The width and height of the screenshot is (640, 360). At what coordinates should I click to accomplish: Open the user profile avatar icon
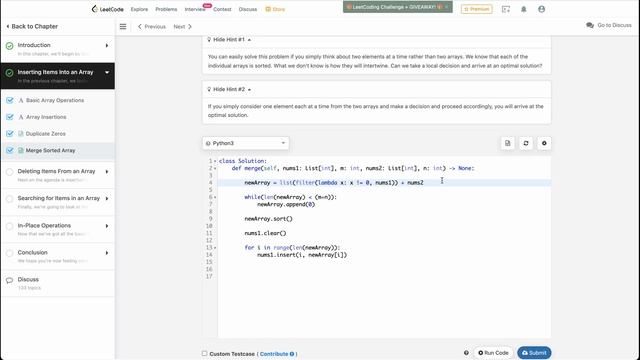coord(541,9)
